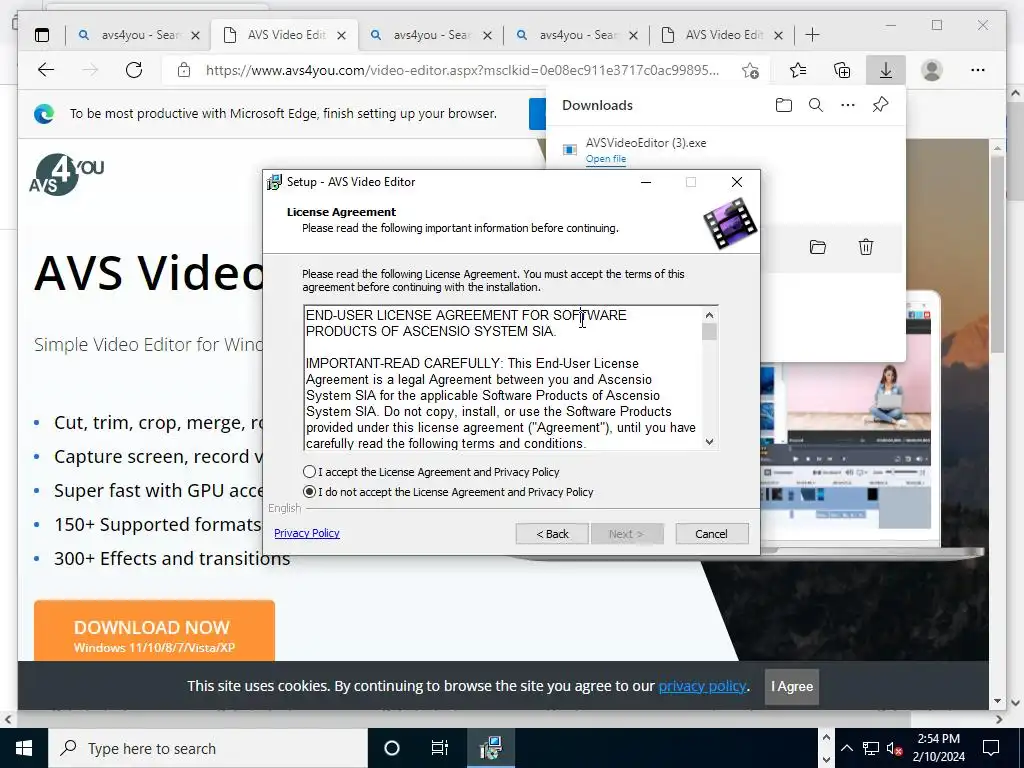Open the notification center icon
The image size is (1024, 768).
click(x=991, y=748)
